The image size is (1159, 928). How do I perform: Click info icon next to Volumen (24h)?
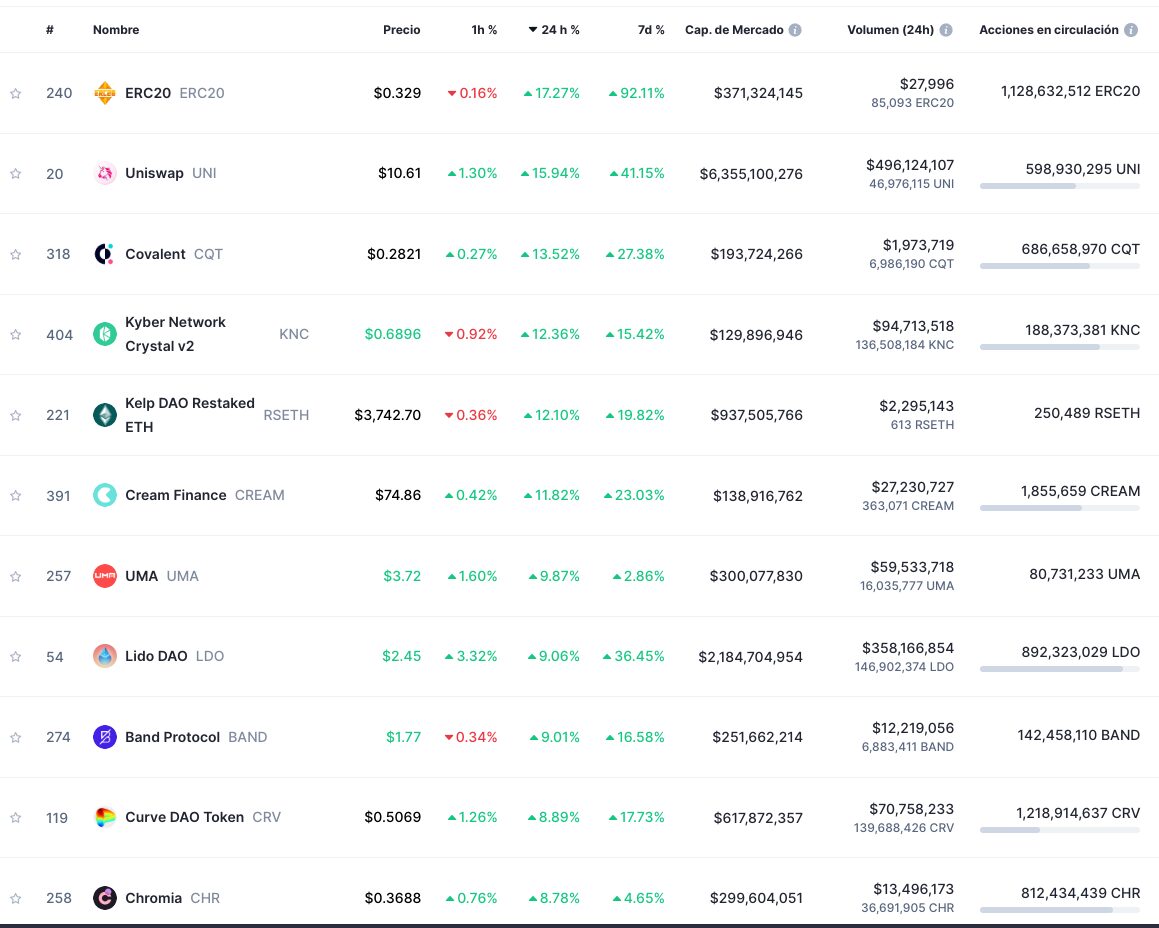point(946,30)
